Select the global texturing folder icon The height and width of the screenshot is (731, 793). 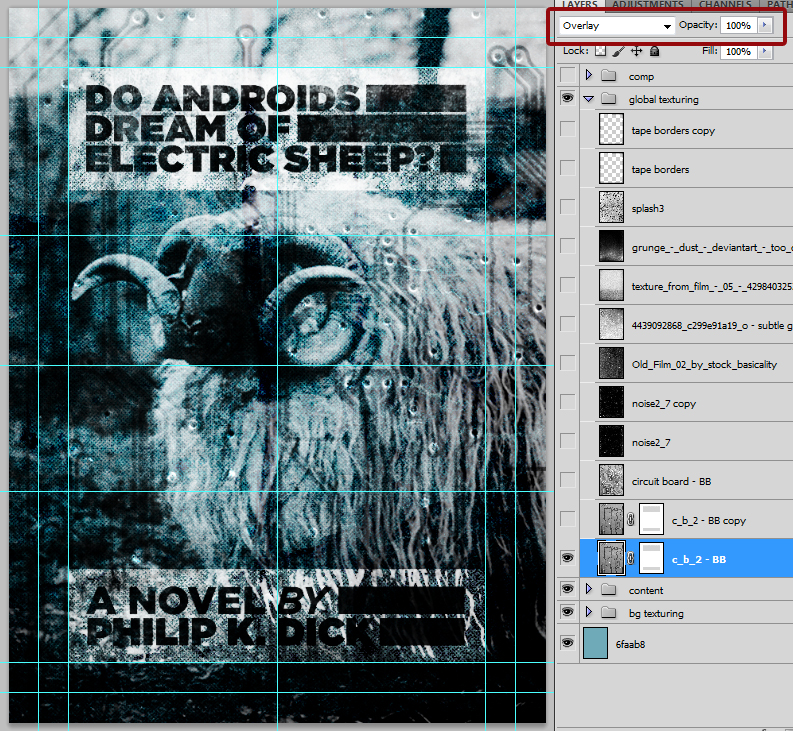[609, 99]
